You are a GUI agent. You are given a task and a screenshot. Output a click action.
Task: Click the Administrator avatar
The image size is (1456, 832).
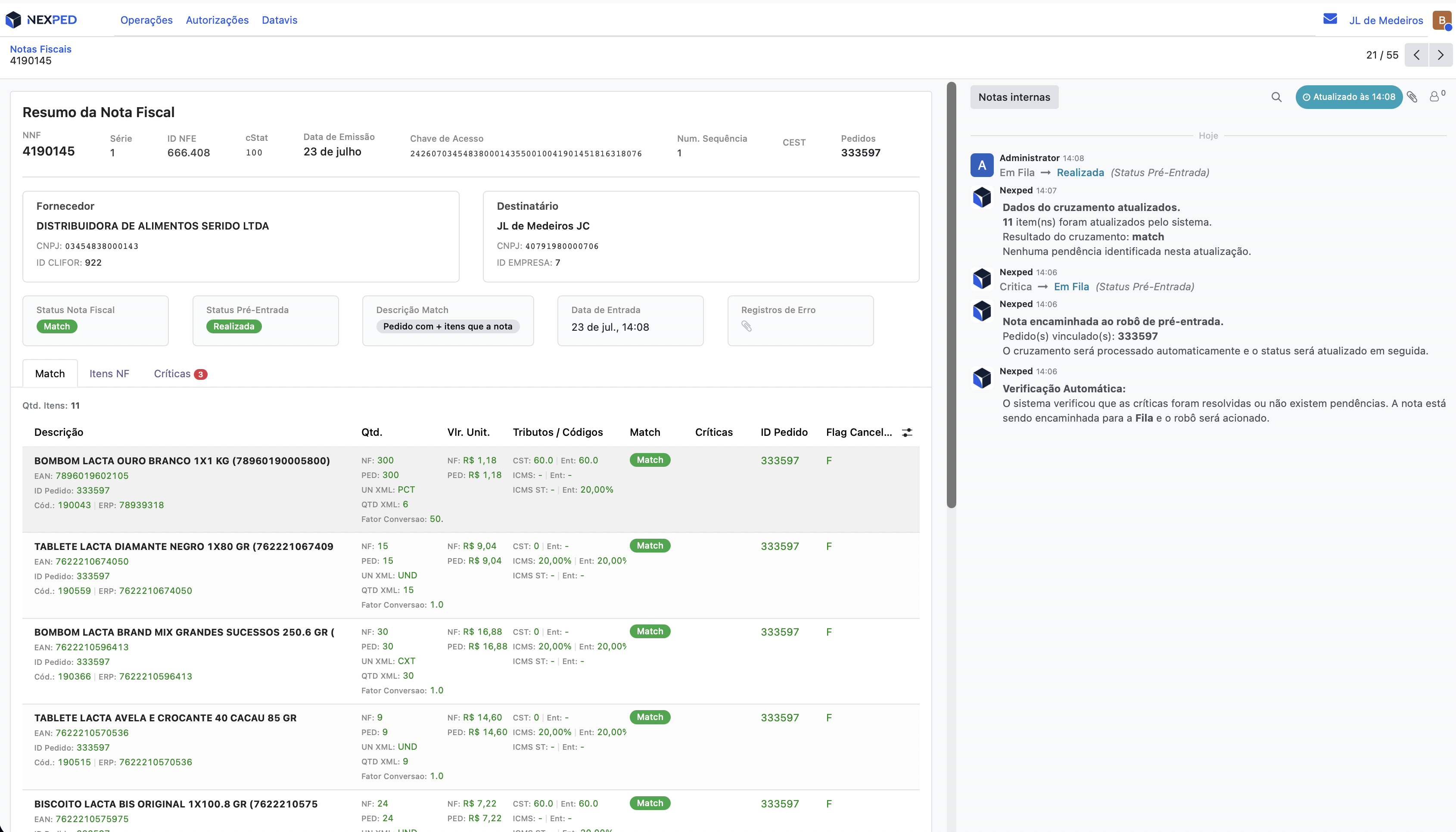pos(982,166)
